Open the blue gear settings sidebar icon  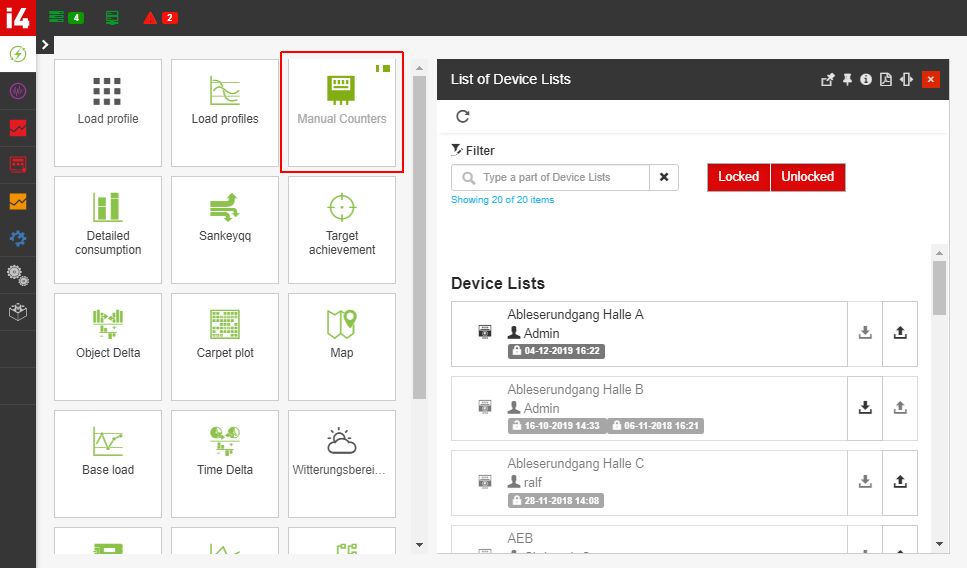tap(18, 238)
